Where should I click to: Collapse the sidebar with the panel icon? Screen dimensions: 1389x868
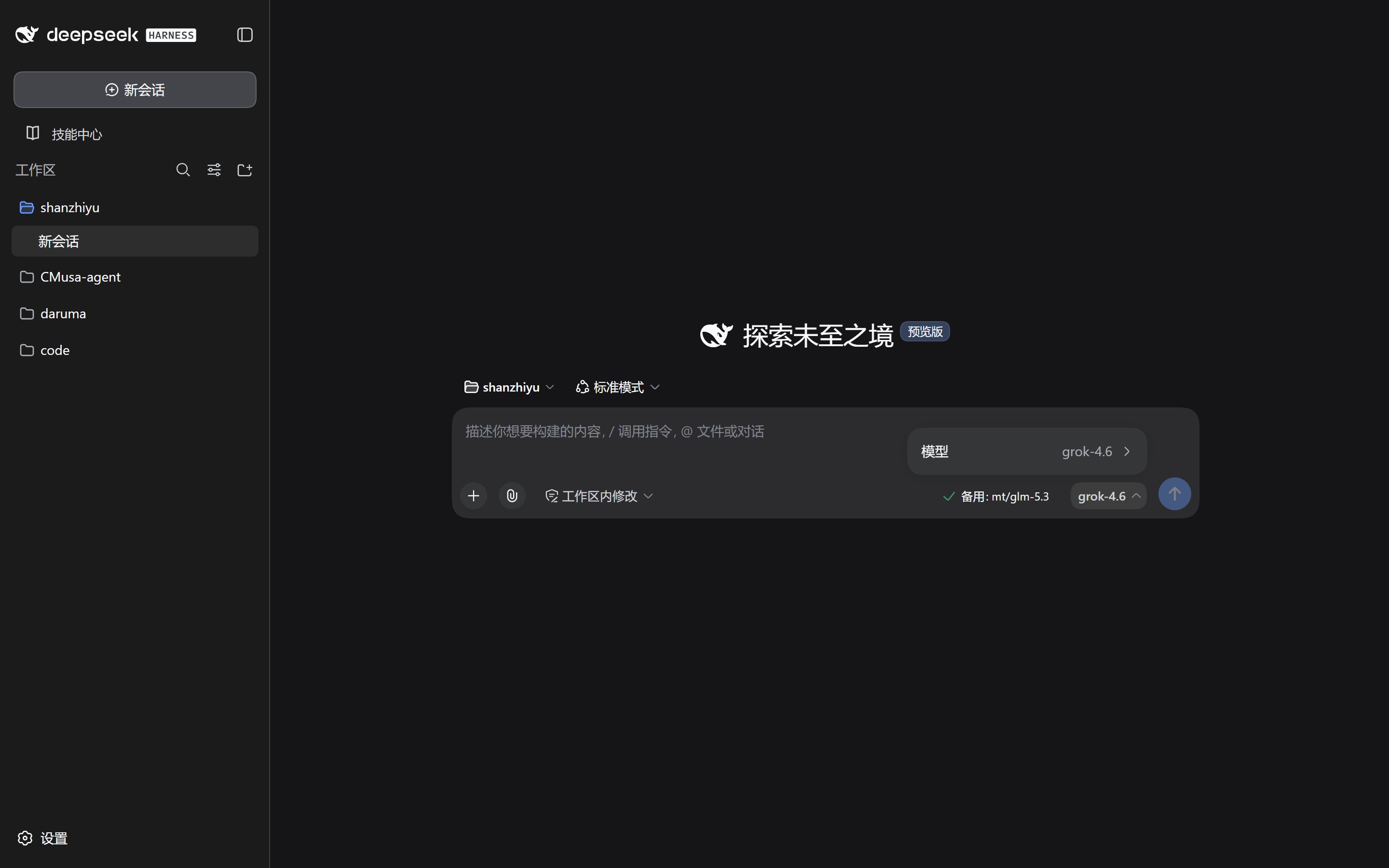pyautogui.click(x=245, y=34)
